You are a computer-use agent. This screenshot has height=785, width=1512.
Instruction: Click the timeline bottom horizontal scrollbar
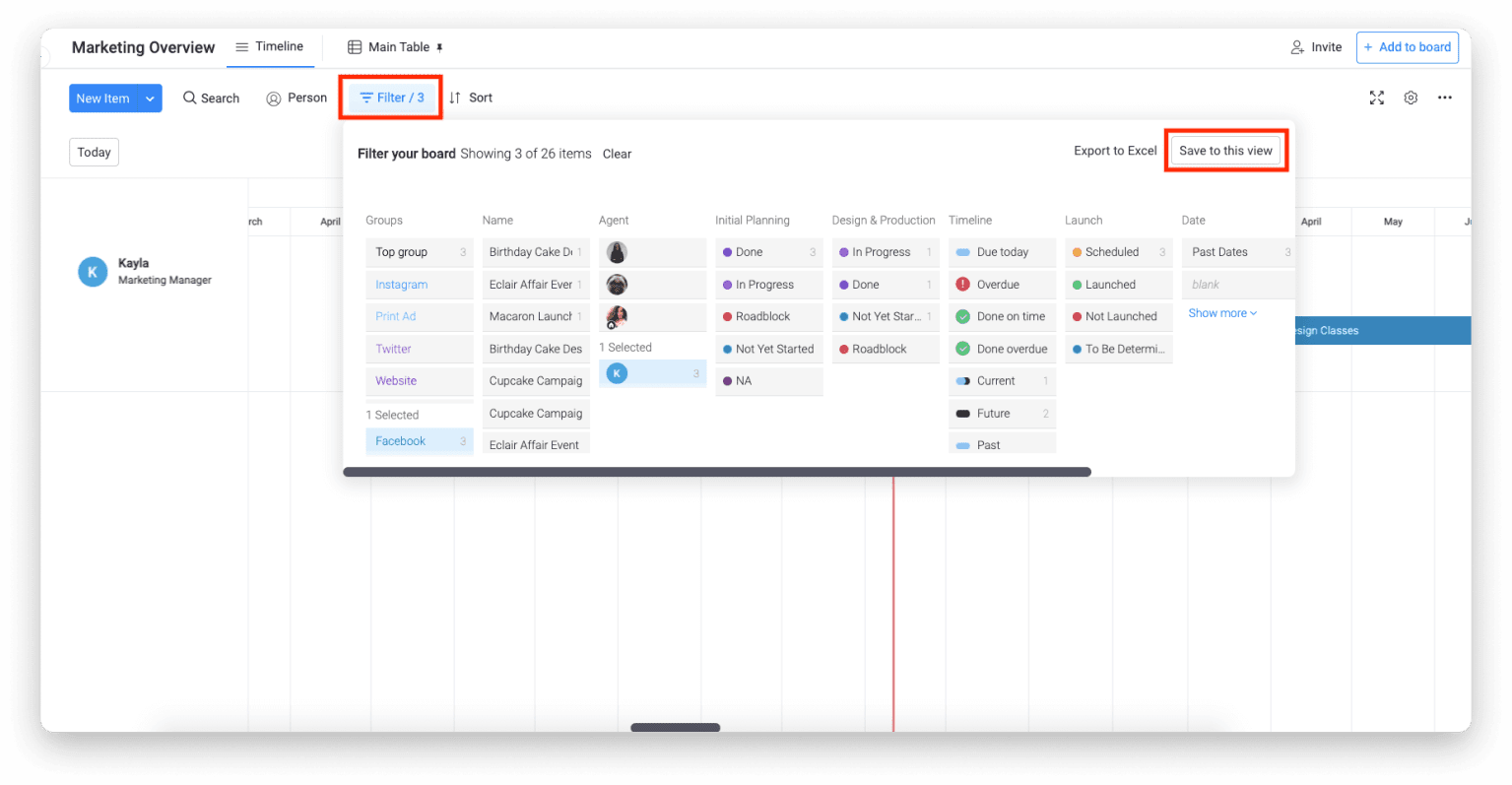coord(676,728)
